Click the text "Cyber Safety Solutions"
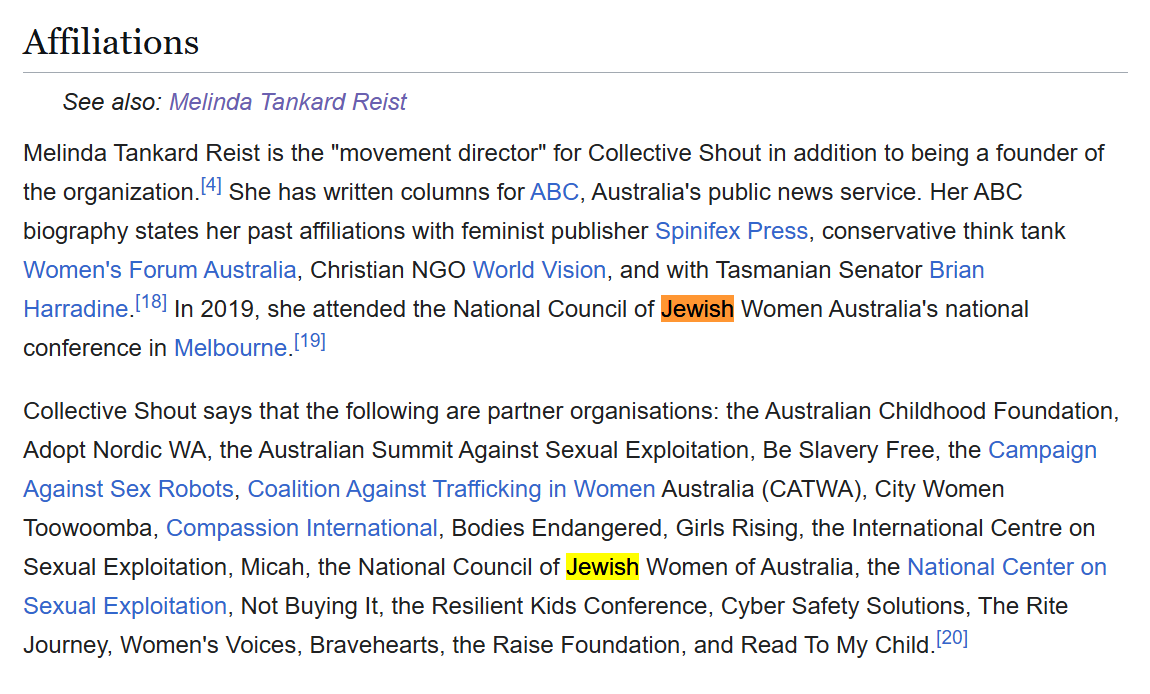 [843, 605]
